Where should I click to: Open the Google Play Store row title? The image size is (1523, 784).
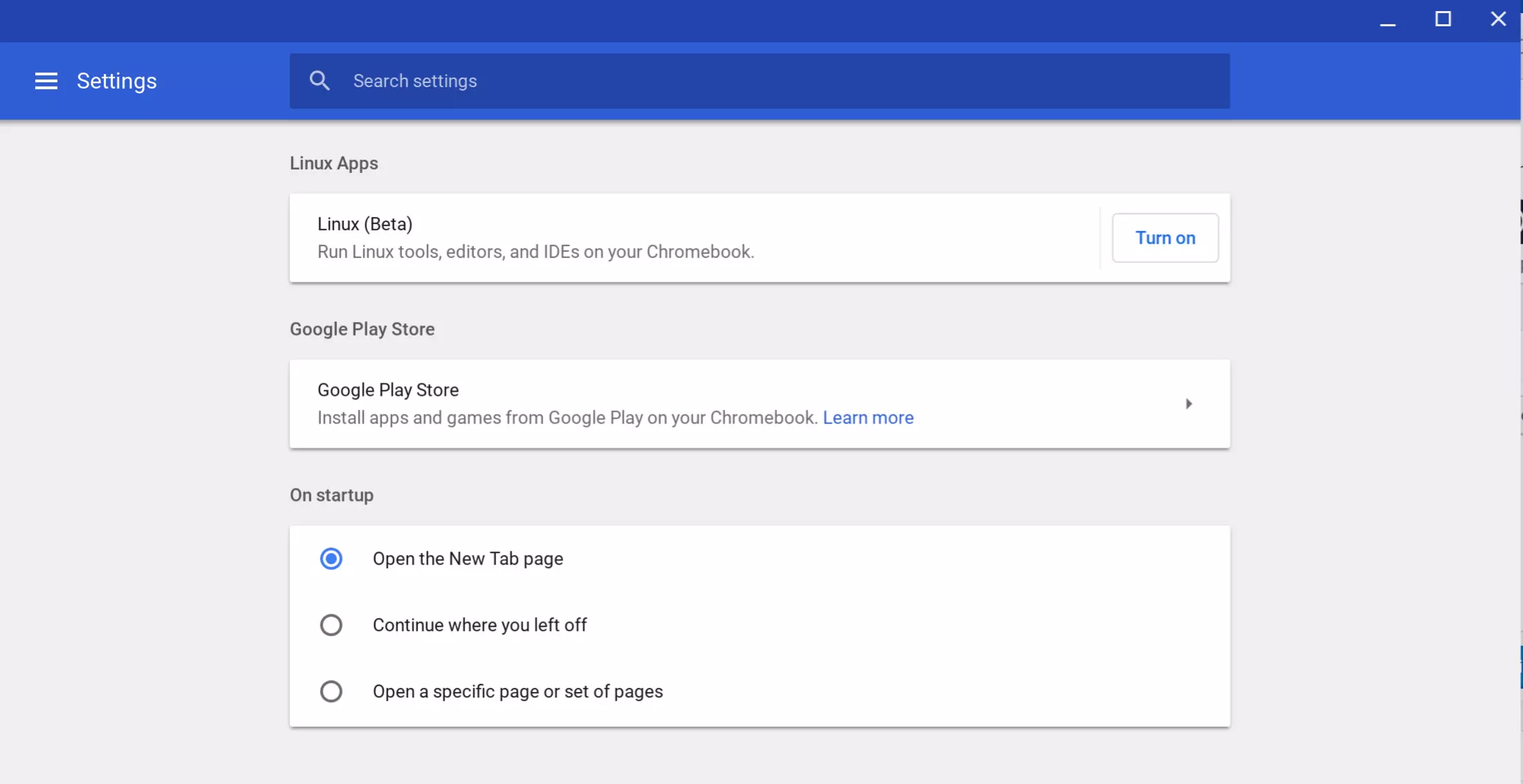click(x=387, y=390)
